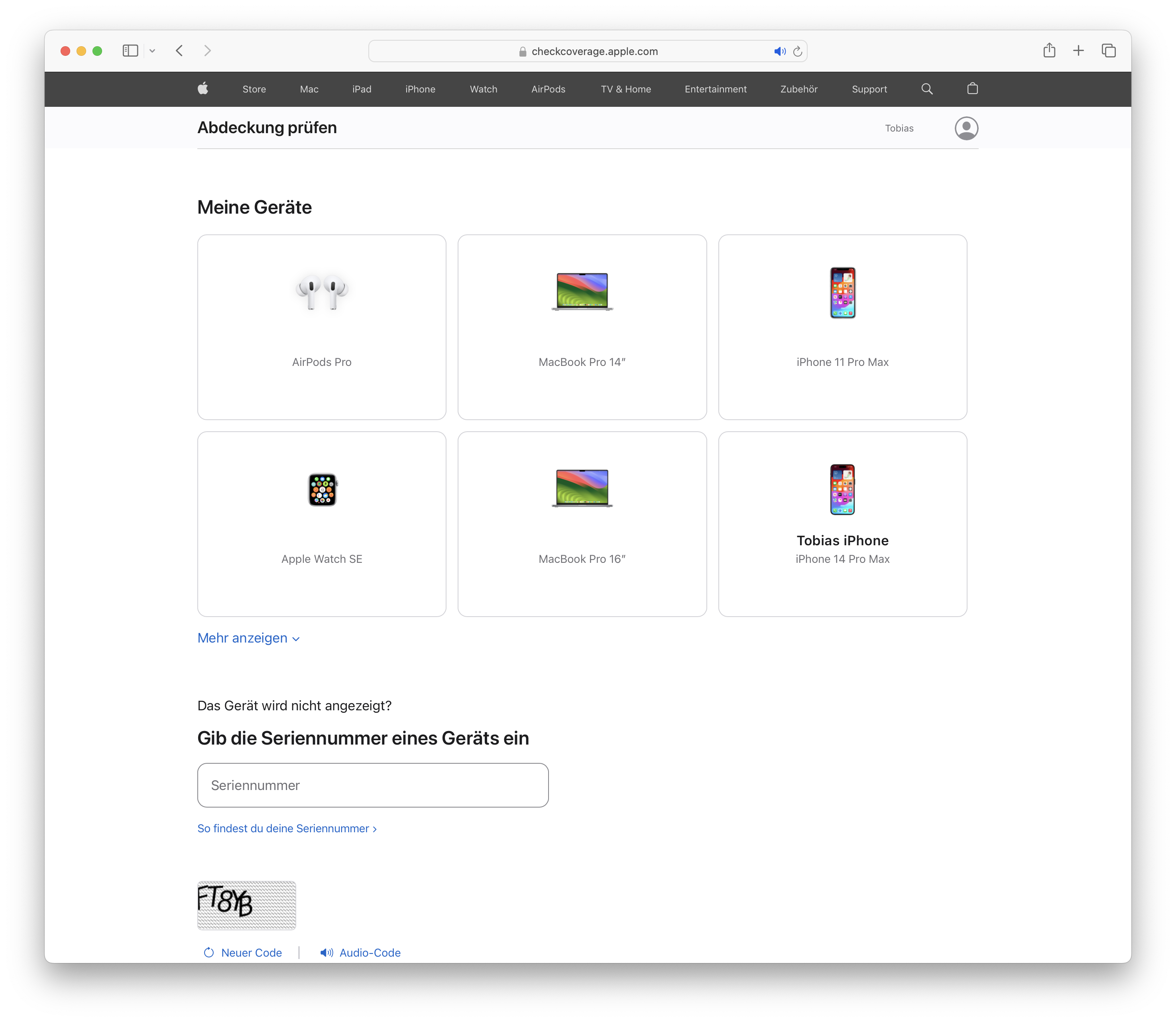Open new tab with plus icon
The width and height of the screenshot is (1176, 1022).
(x=1078, y=51)
